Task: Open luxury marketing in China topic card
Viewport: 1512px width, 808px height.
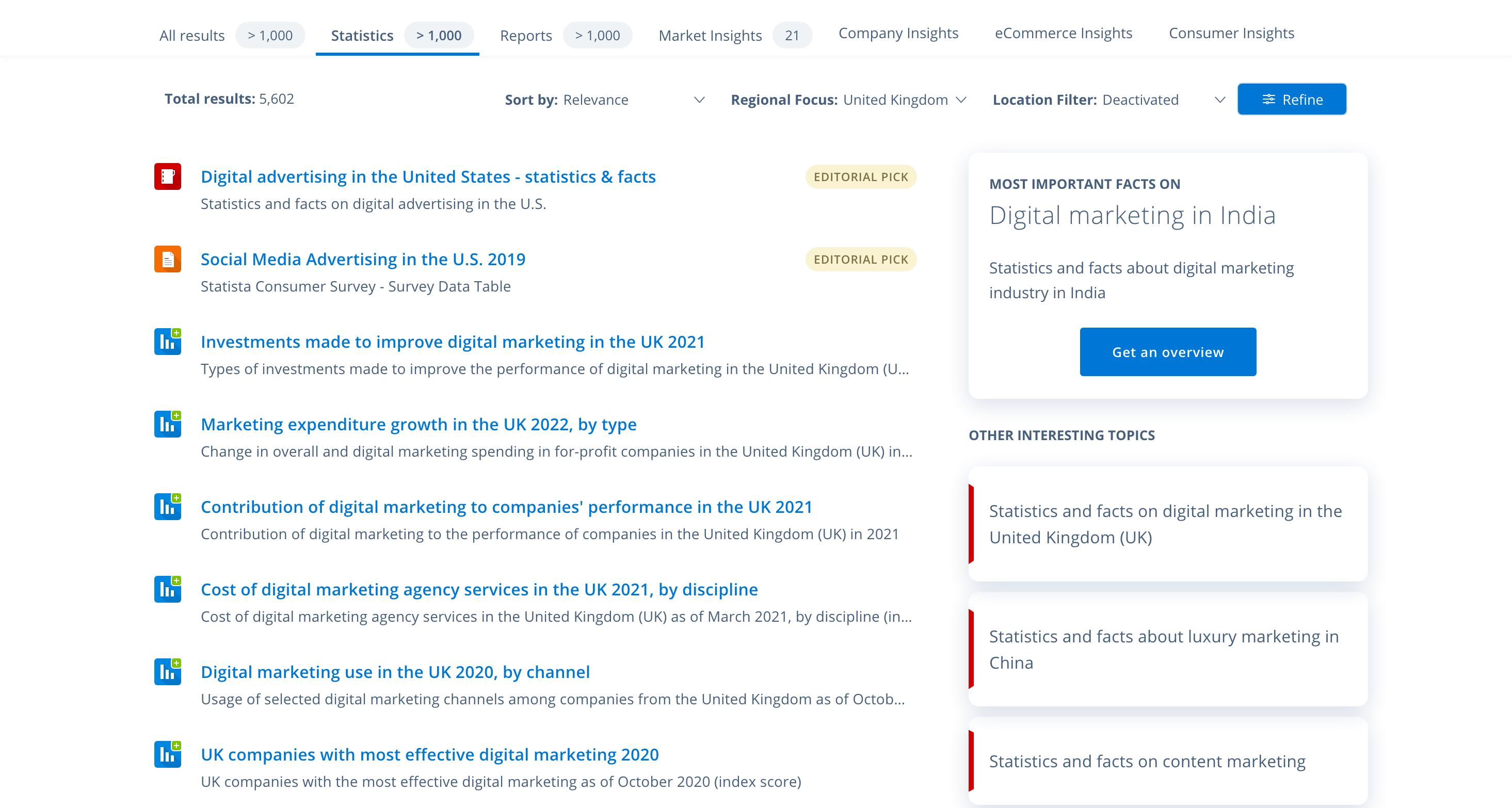Action: pos(1167,650)
